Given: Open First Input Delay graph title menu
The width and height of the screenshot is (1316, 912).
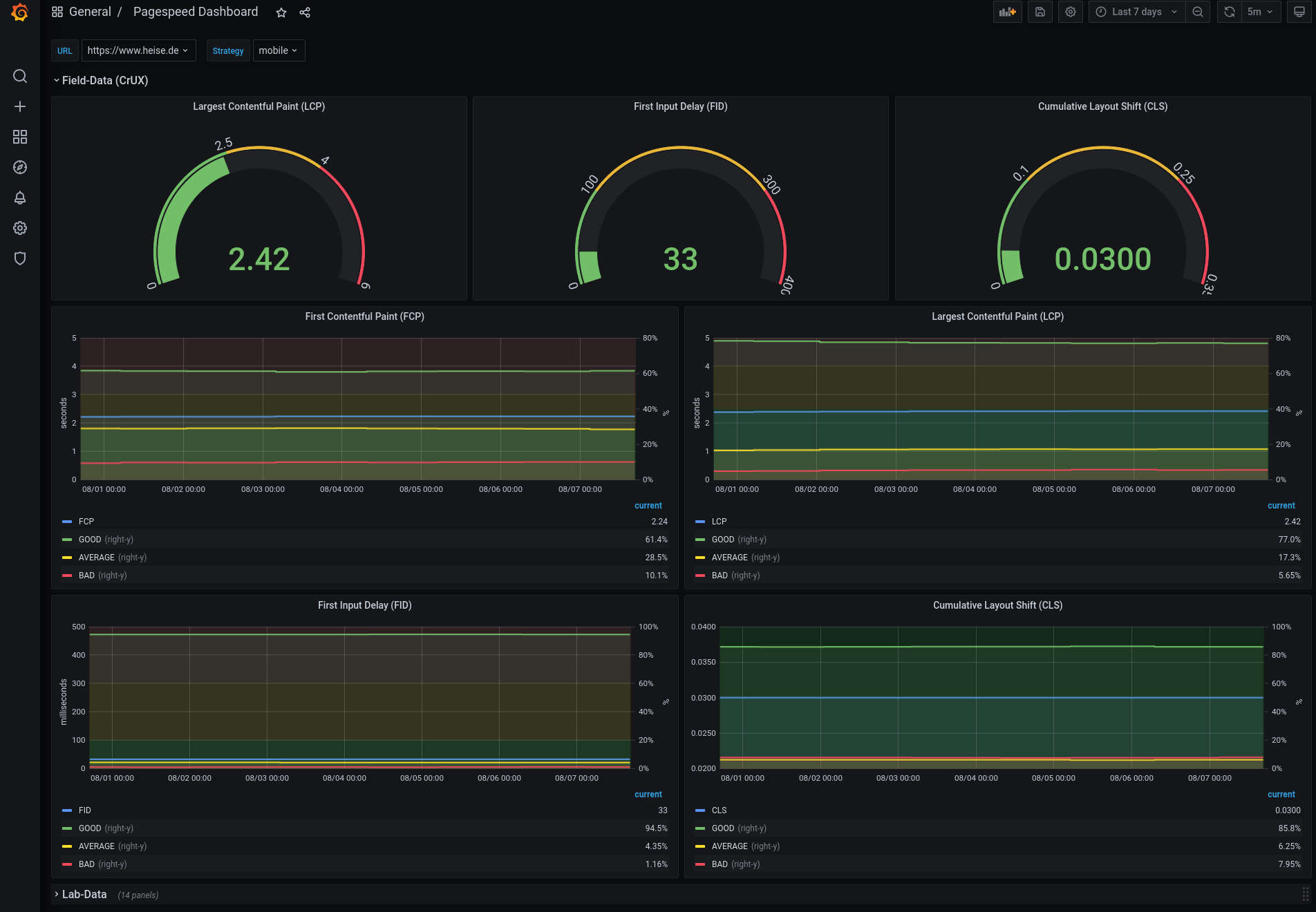Looking at the screenshot, I should click(364, 605).
